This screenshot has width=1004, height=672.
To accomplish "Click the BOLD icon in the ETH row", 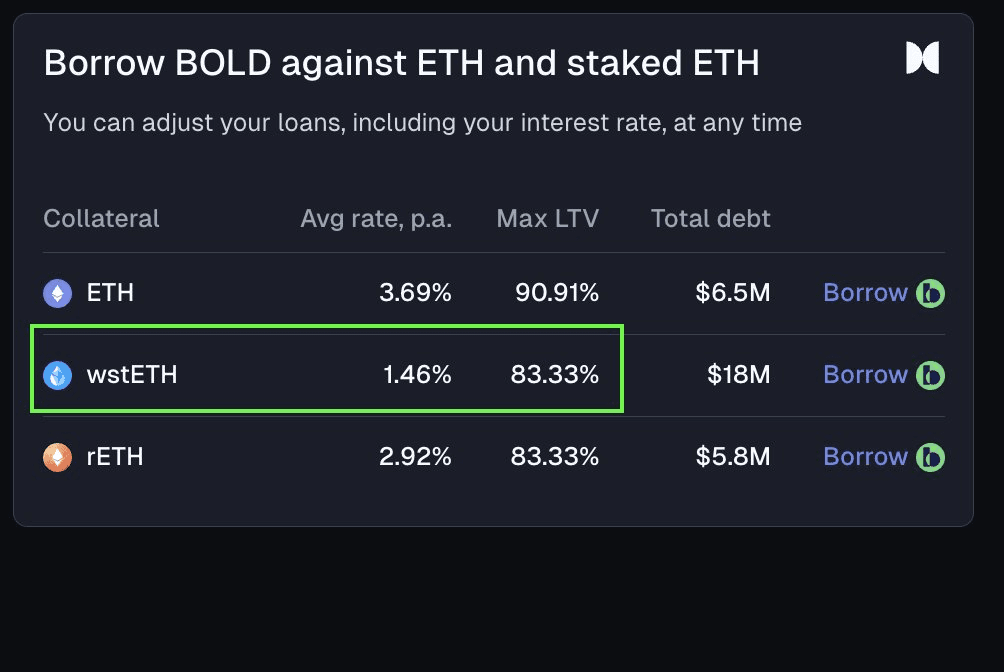I will (x=930, y=293).
